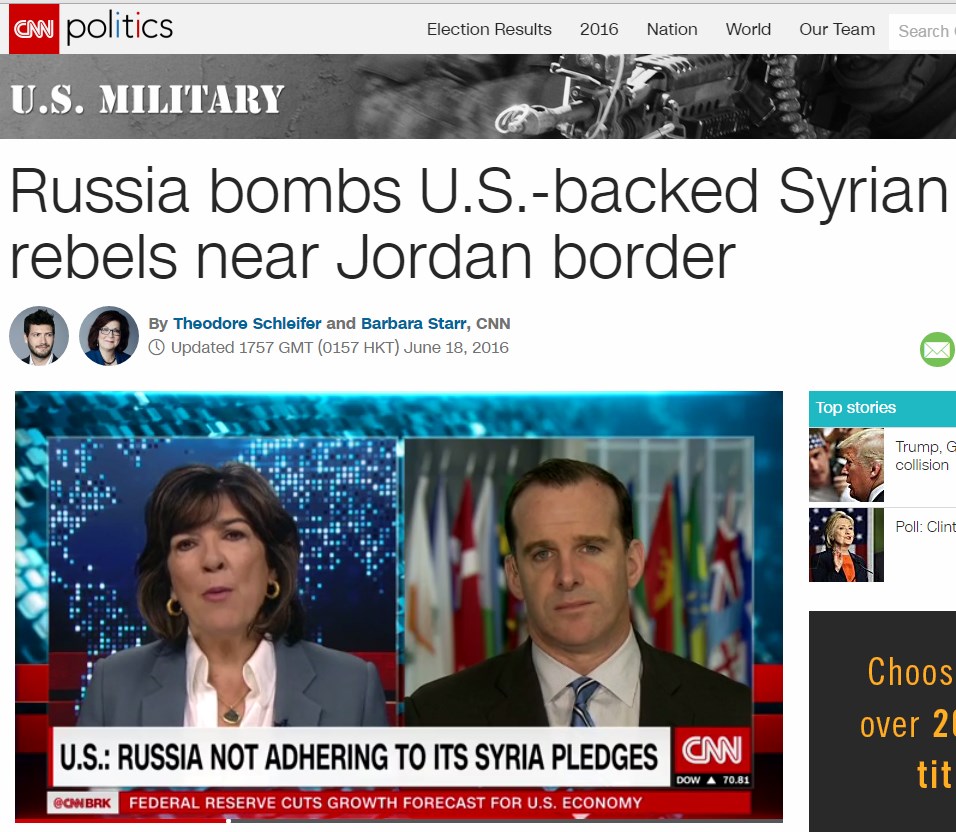This screenshot has width=956, height=832.
Task: Click the U.S. Military banner
Action: coord(478,96)
